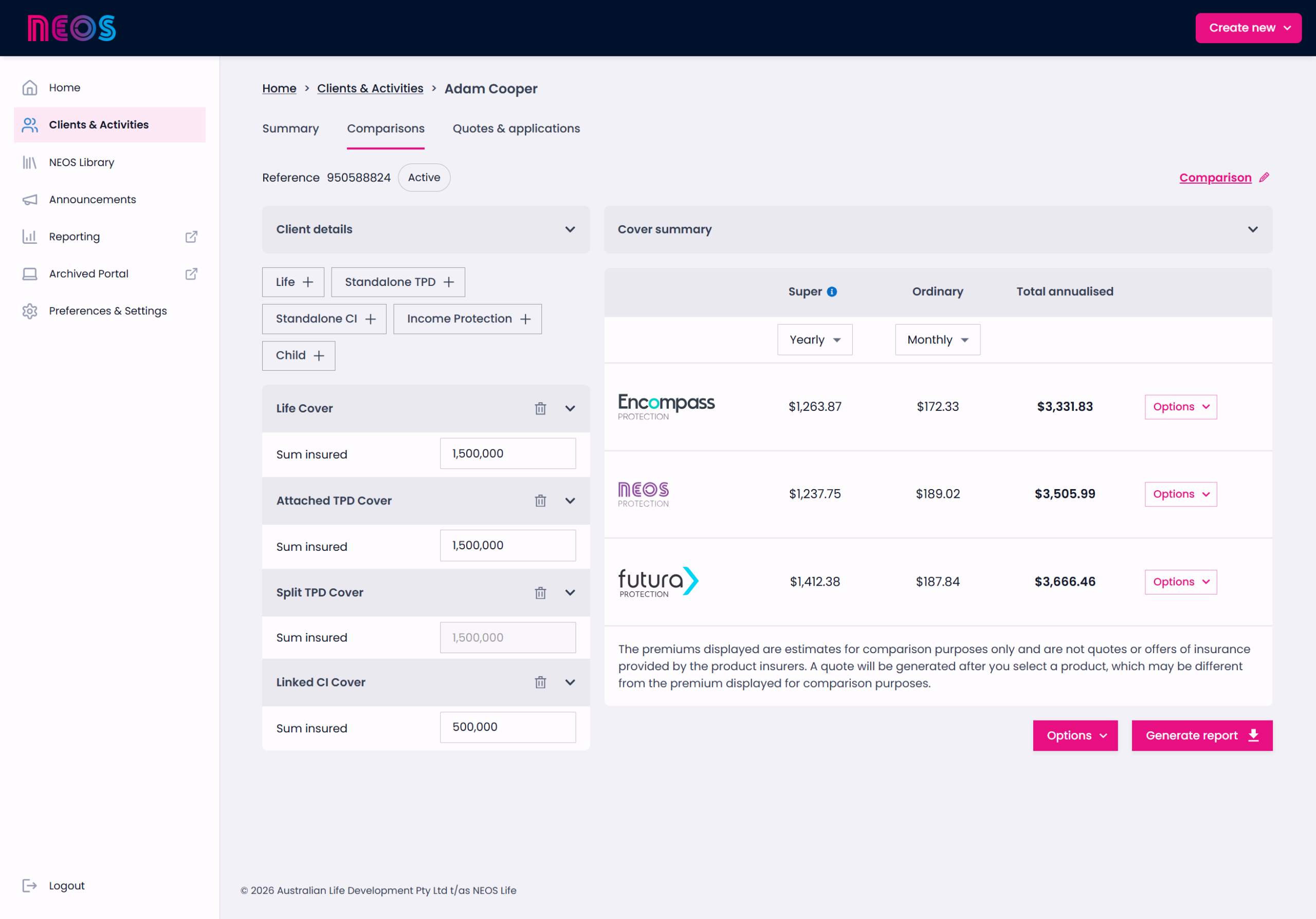This screenshot has width=1316, height=919.
Task: Click Generate report button
Action: (1202, 735)
